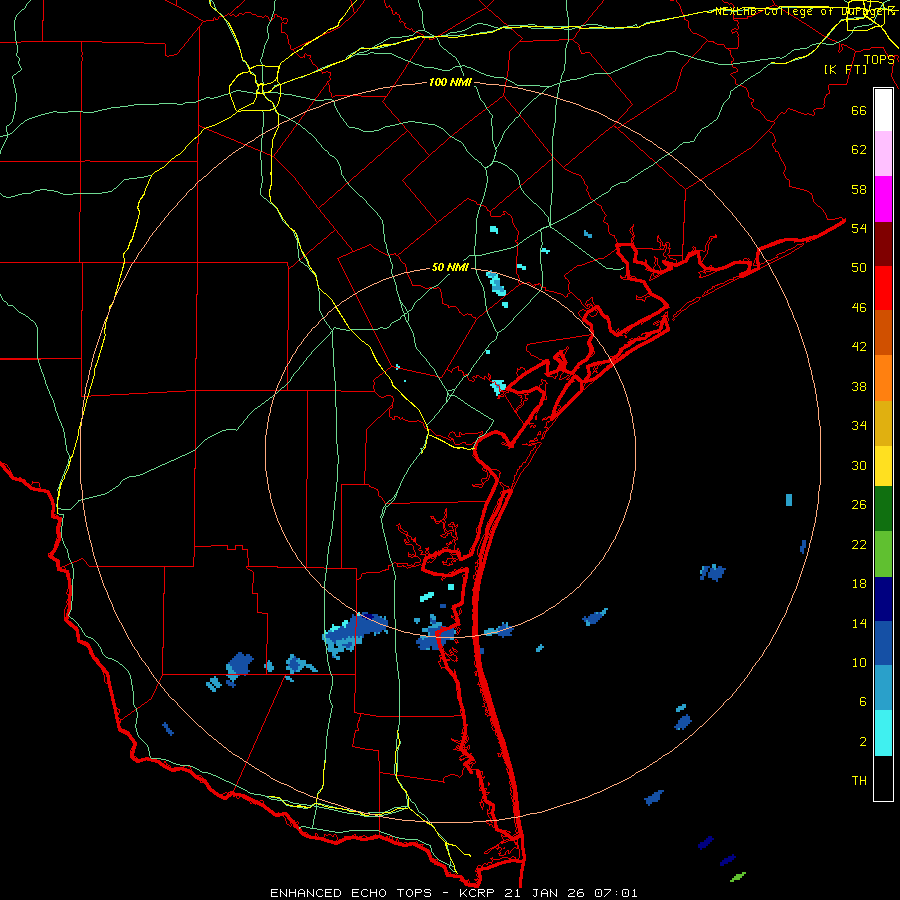Click the '21 JAN 26' date in caption
Image resolution: width=900 pixels, height=900 pixels.
[546, 893]
